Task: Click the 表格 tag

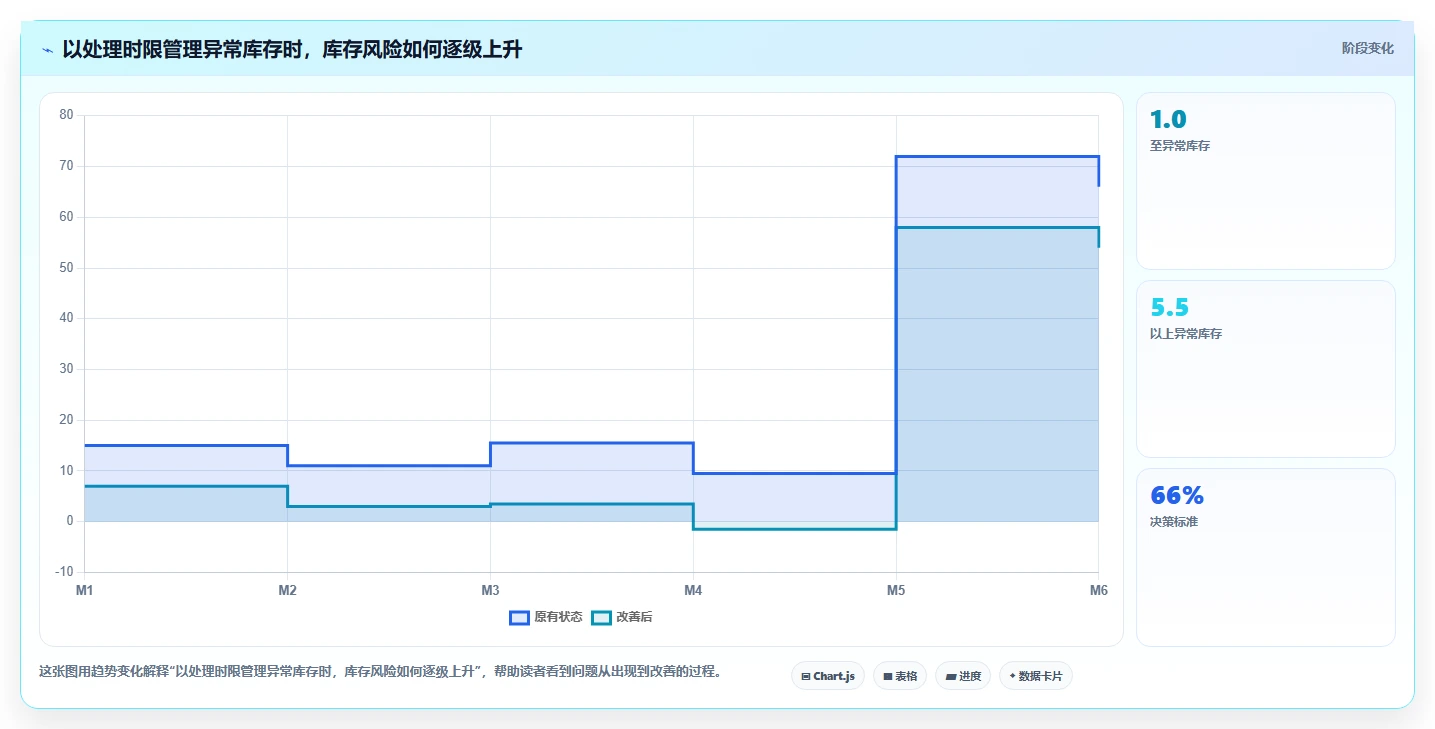Action: (900, 676)
